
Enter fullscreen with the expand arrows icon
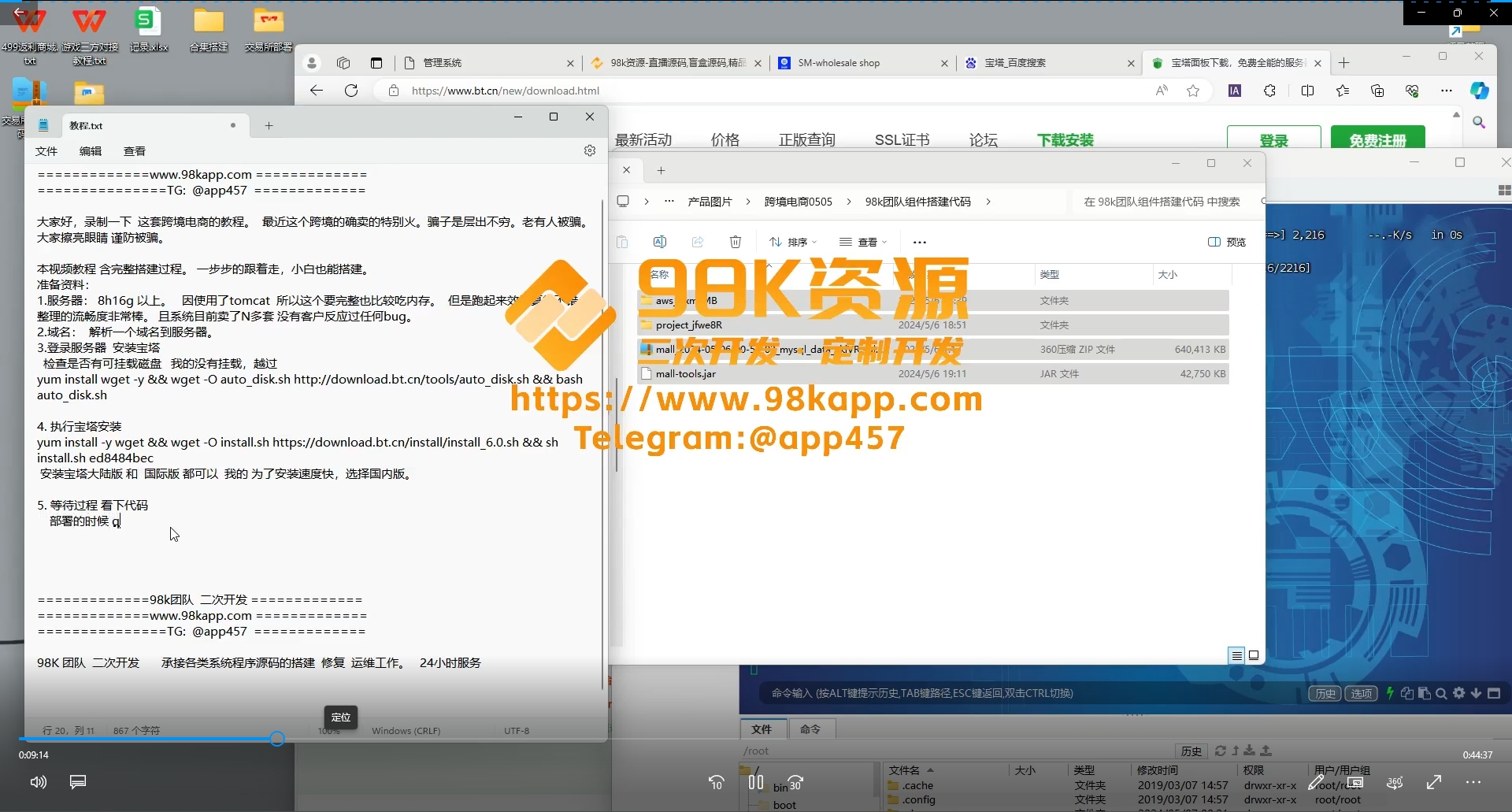pos(1434,782)
